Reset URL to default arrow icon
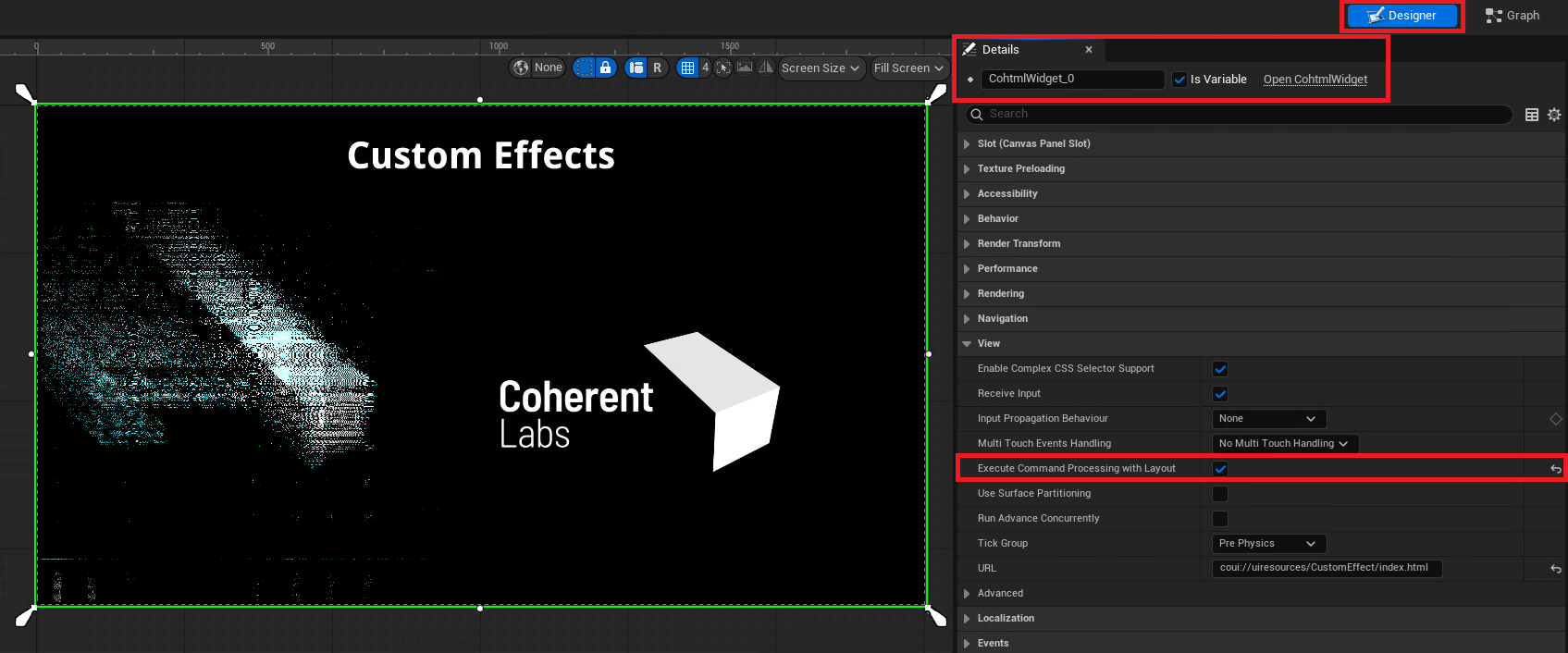Image resolution: width=1568 pixels, height=653 pixels. (1556, 569)
